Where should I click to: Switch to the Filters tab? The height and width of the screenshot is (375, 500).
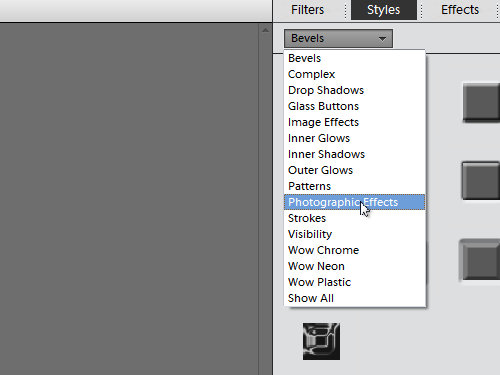[x=307, y=10]
